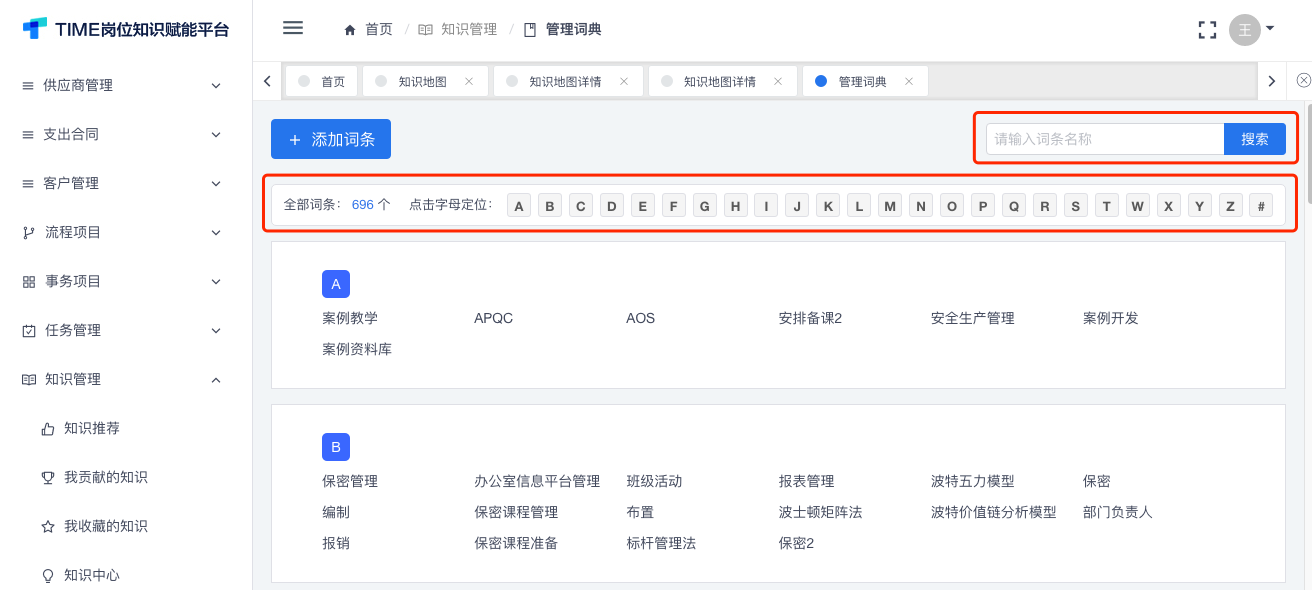
Task: Click trophy icon beside 我贡献的知识
Action: (48, 477)
